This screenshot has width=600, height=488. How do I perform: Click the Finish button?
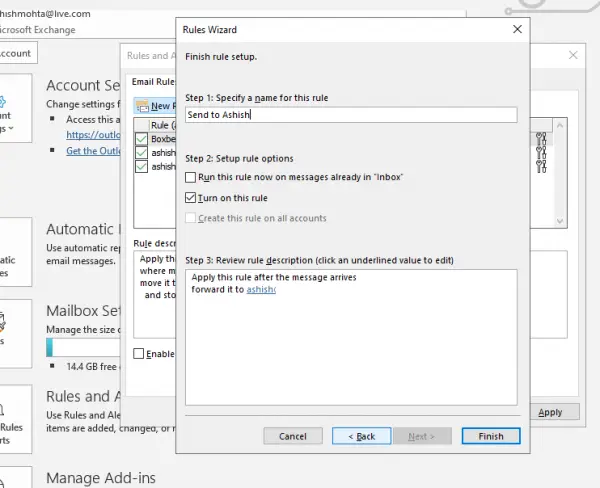tap(491, 436)
